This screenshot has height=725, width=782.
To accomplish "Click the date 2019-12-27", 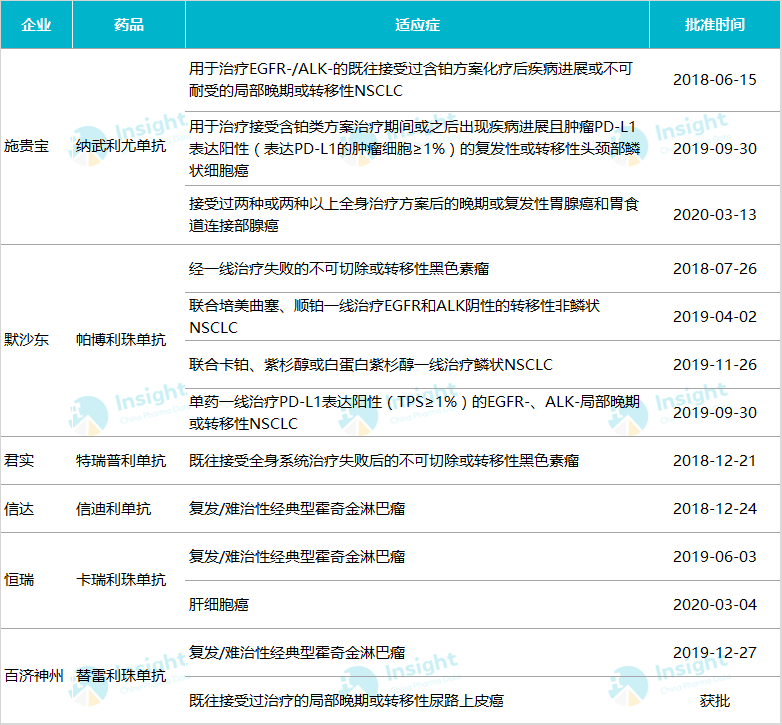I will click(715, 652).
